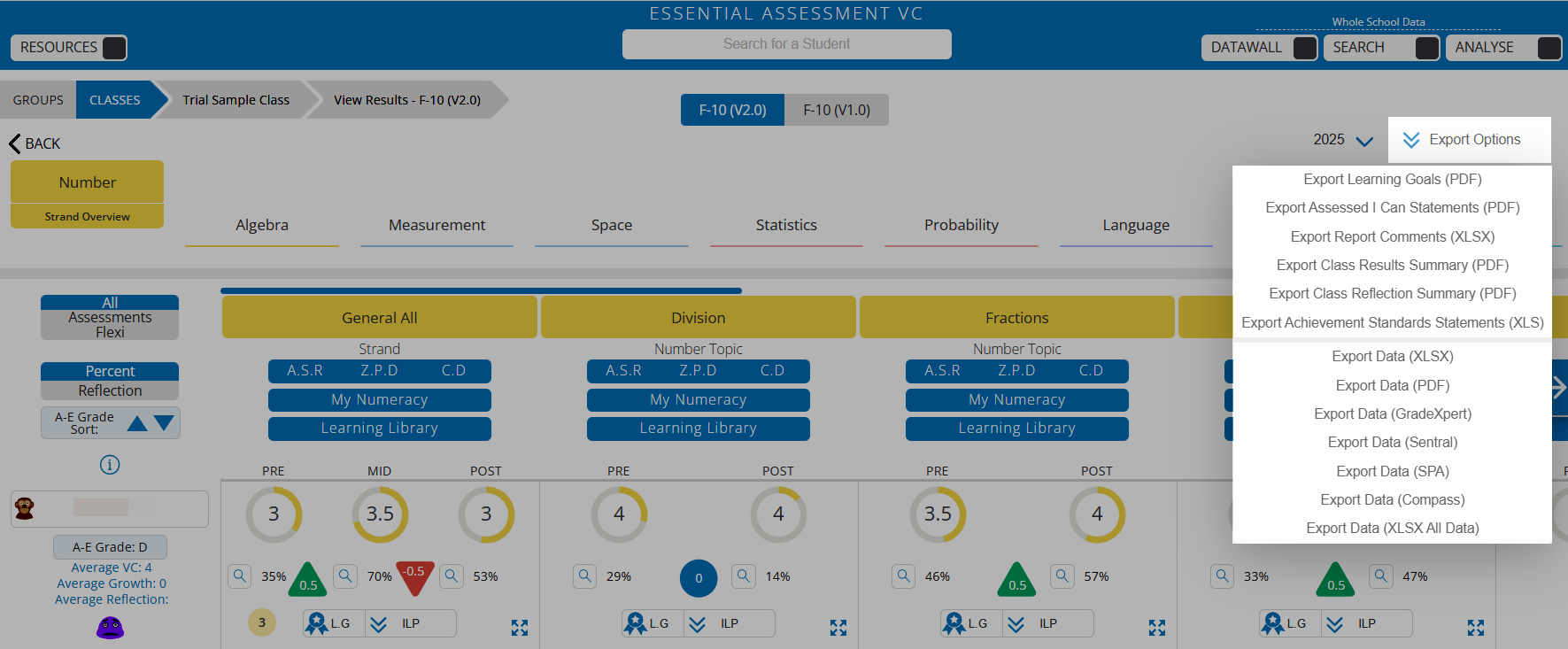Open the Algebra strand tab
This screenshot has width=1568, height=649.
coord(262,226)
